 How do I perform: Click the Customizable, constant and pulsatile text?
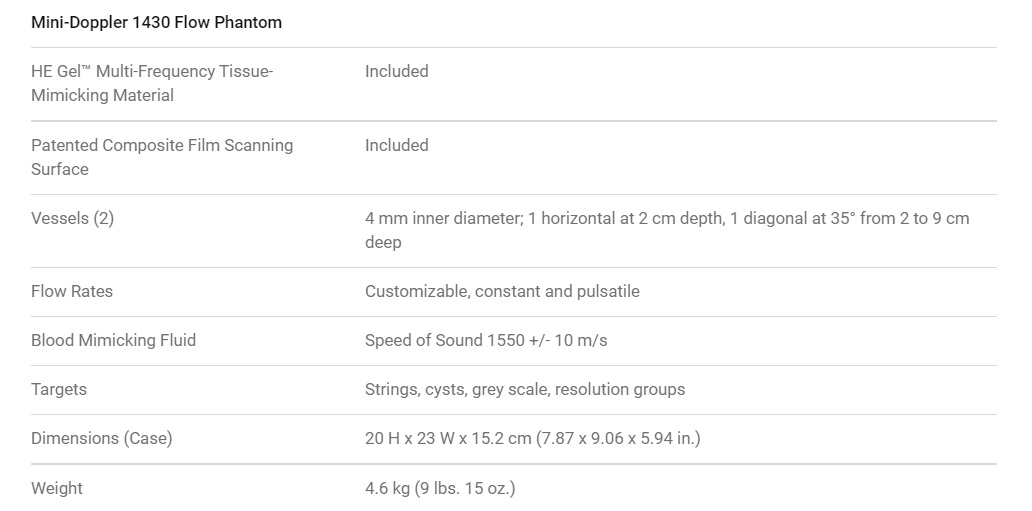(502, 292)
